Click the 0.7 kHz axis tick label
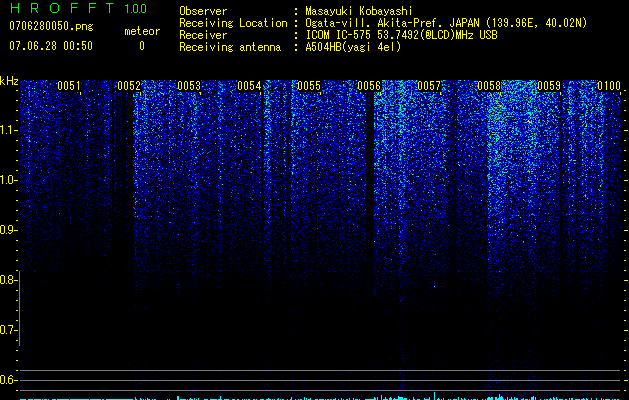 coord(8,330)
